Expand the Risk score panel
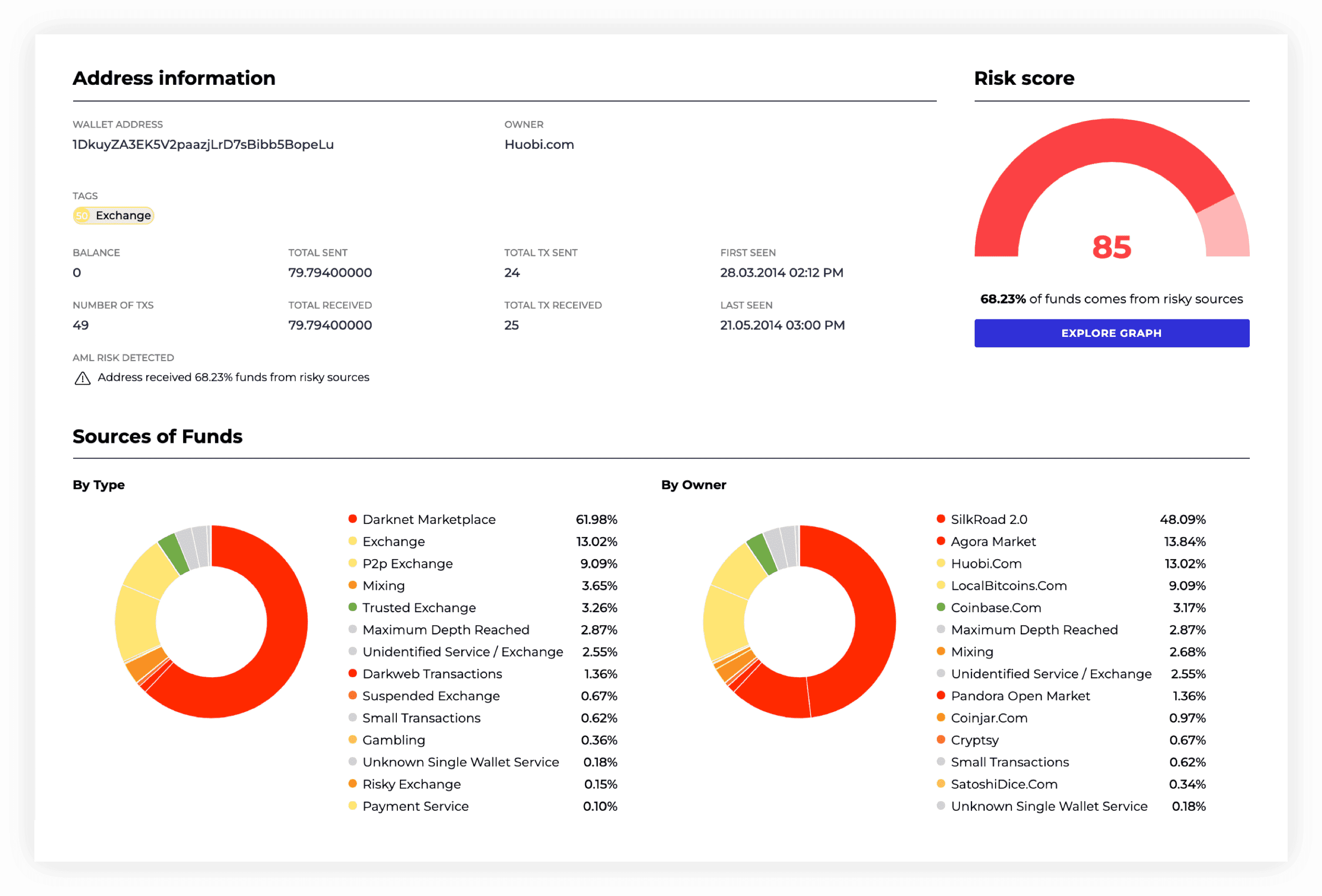1322x896 pixels. [x=1024, y=78]
